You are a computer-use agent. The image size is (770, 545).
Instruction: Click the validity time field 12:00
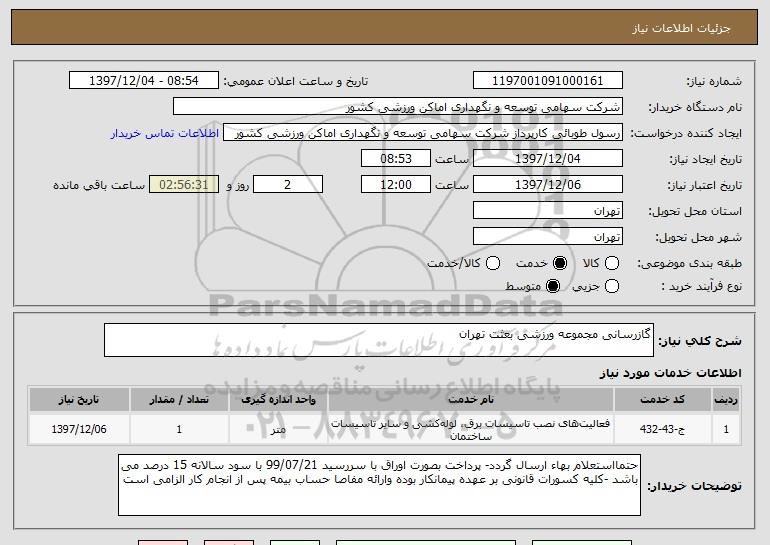click(x=396, y=185)
